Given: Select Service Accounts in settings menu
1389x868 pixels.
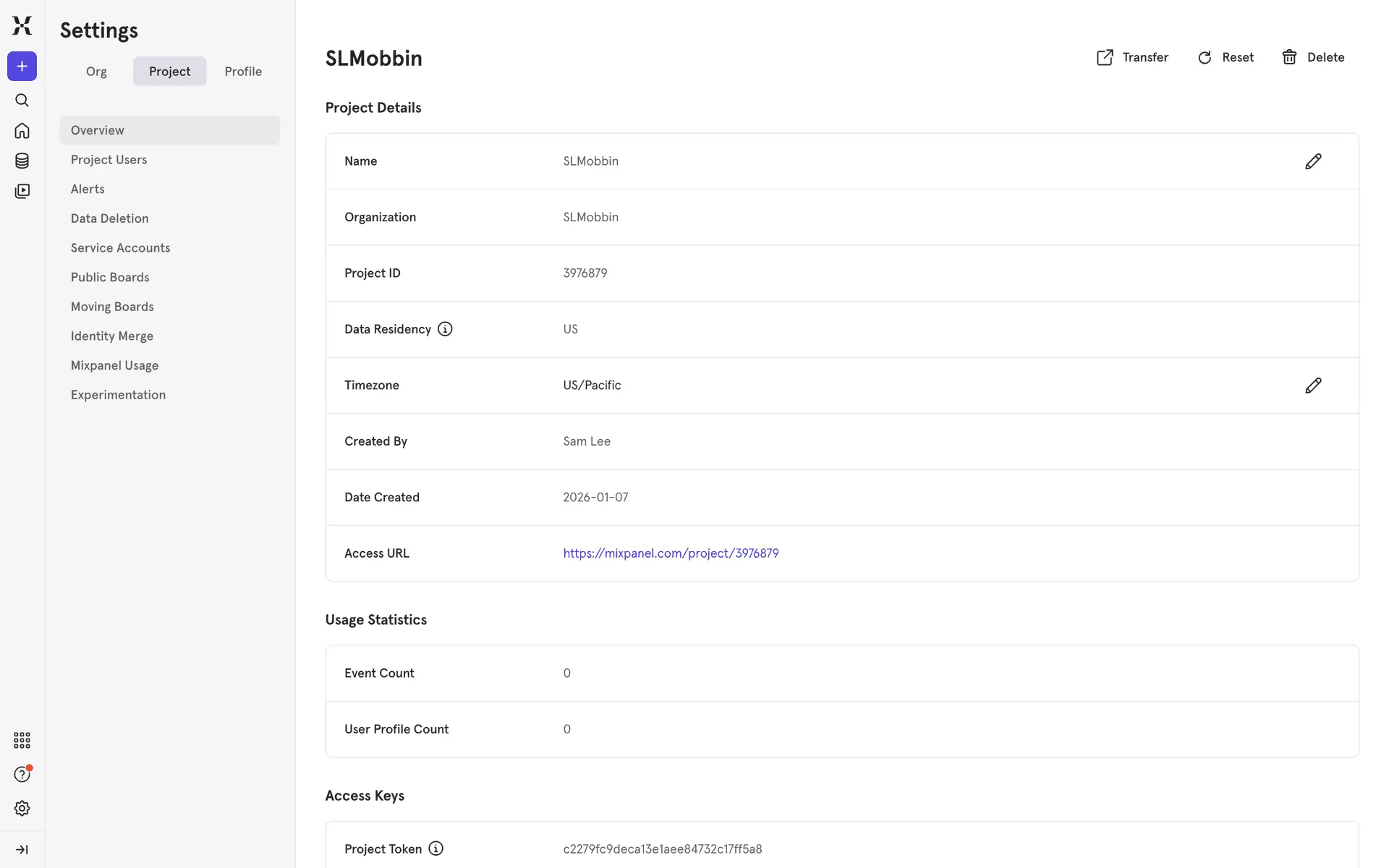Looking at the screenshot, I should [x=120, y=248].
